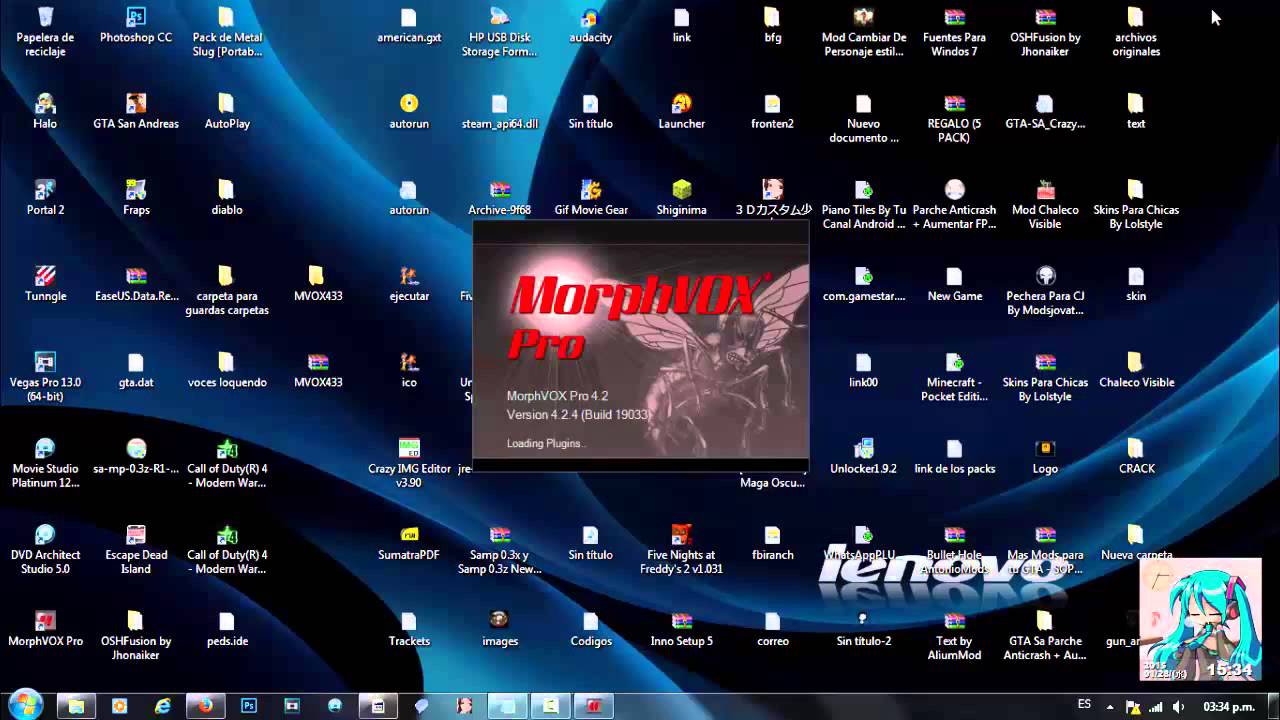Launch the Tunngle desktop shortcut

(x=45, y=284)
